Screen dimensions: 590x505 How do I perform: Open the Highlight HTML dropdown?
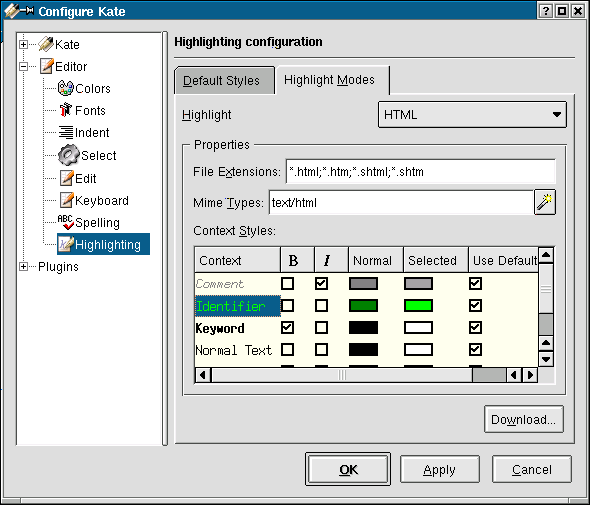pos(472,114)
